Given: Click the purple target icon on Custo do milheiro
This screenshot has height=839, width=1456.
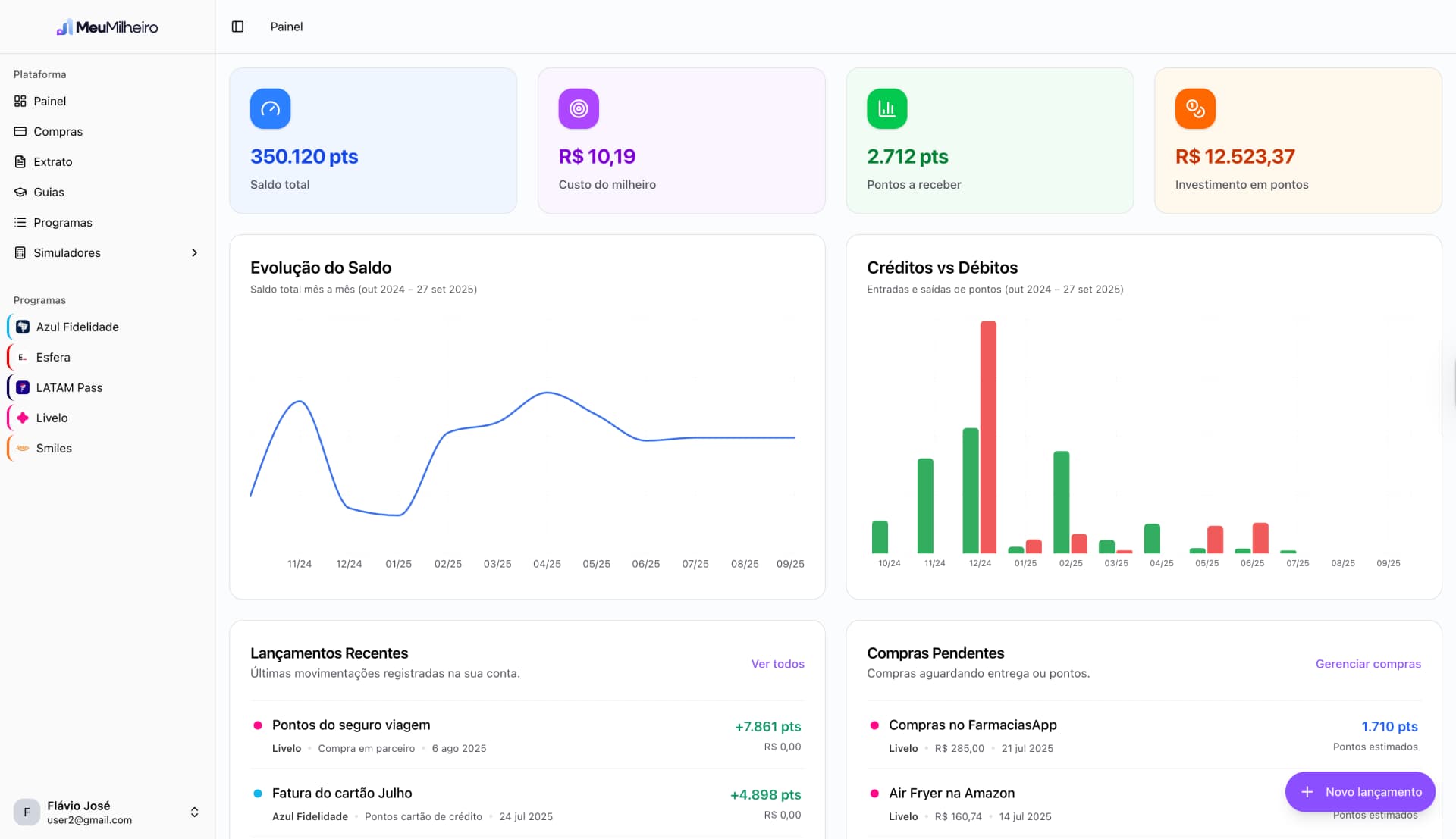Looking at the screenshot, I should (x=579, y=108).
